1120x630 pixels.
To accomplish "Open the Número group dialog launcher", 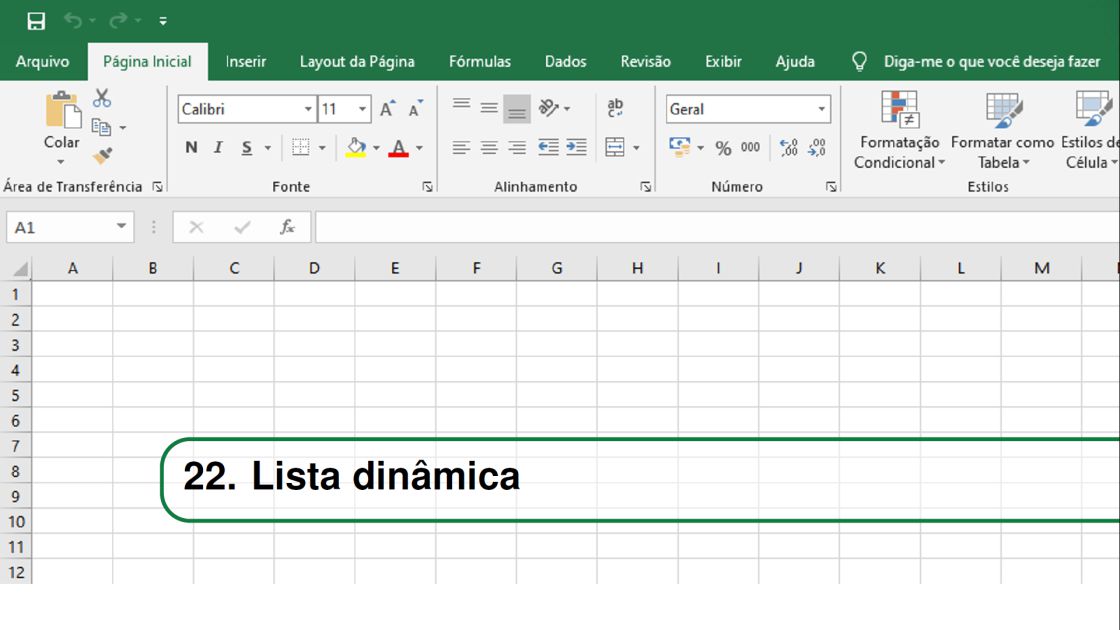I will [831, 186].
